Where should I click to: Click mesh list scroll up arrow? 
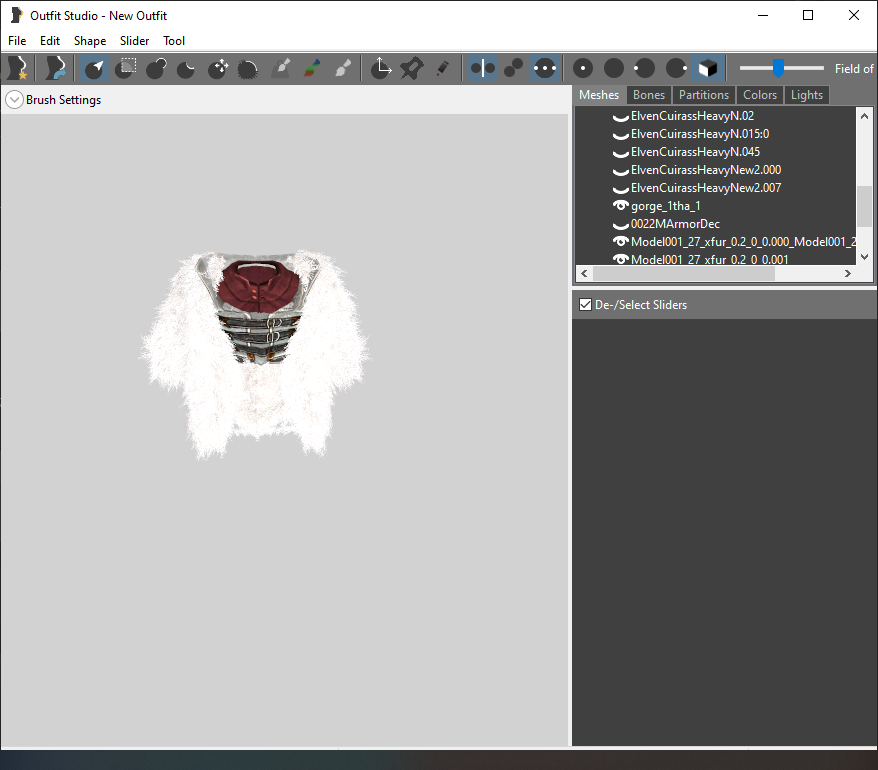(864, 116)
